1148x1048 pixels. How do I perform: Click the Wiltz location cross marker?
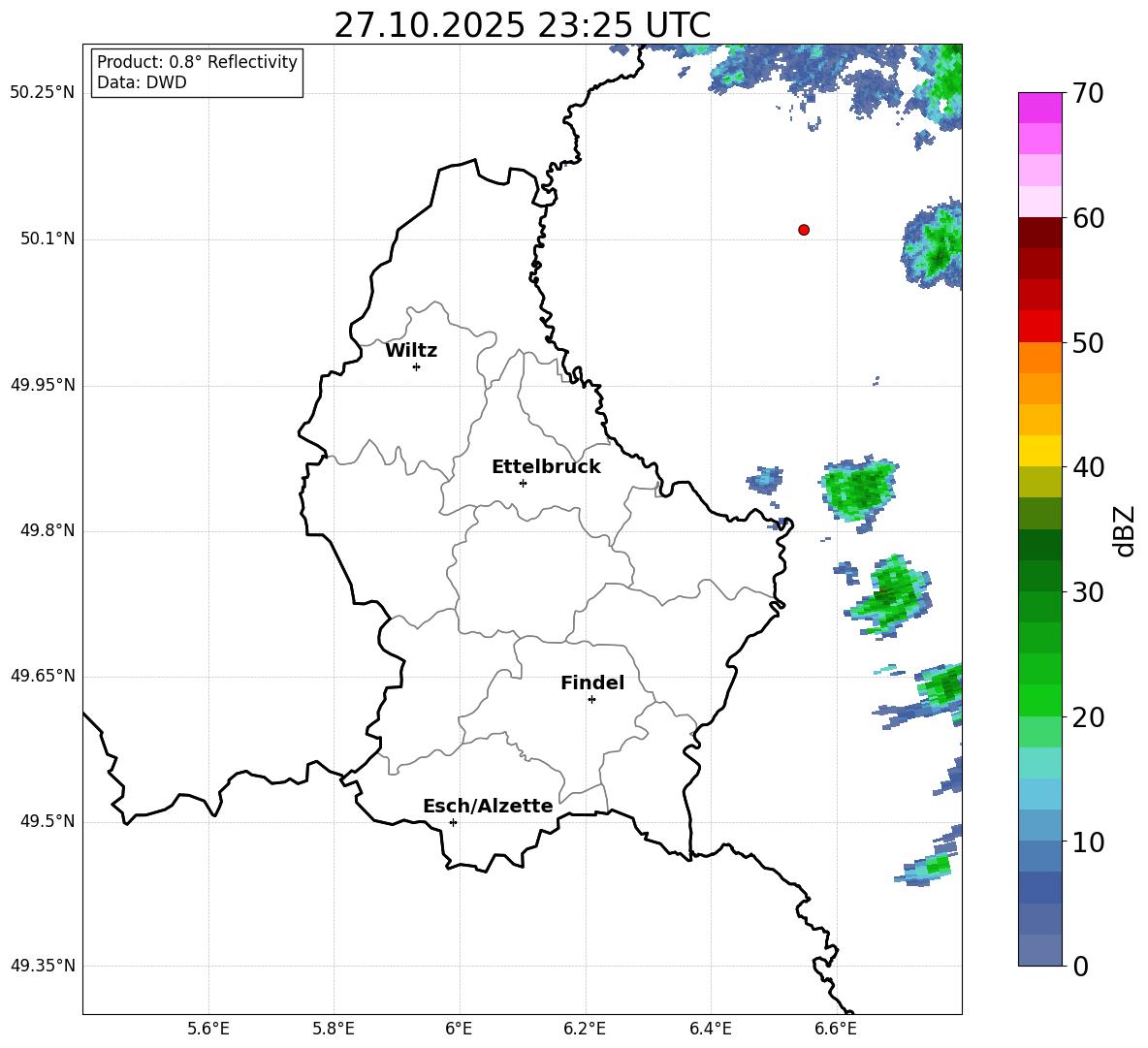click(x=417, y=366)
